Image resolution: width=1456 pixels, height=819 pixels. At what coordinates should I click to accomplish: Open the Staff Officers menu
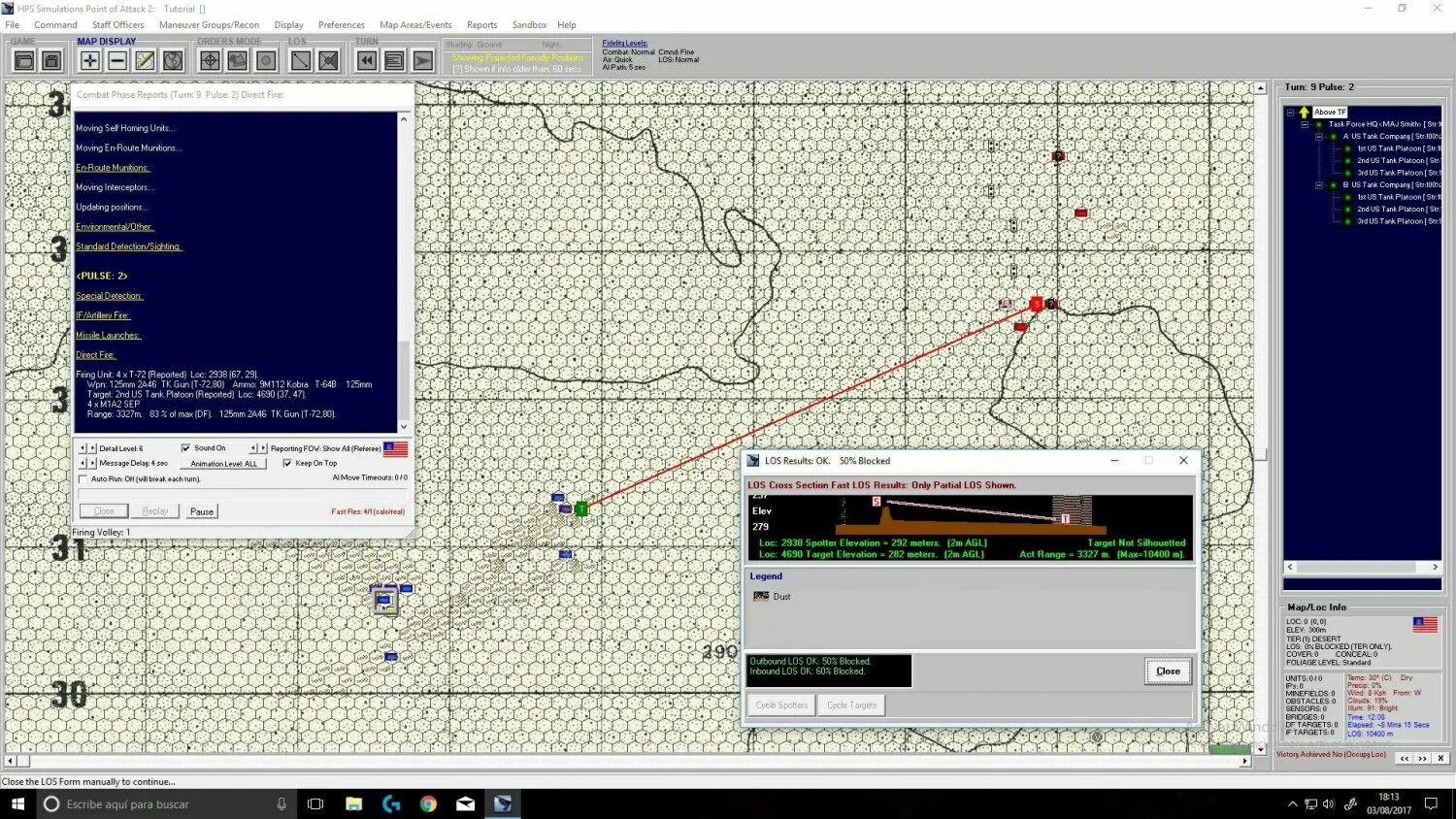point(117,25)
